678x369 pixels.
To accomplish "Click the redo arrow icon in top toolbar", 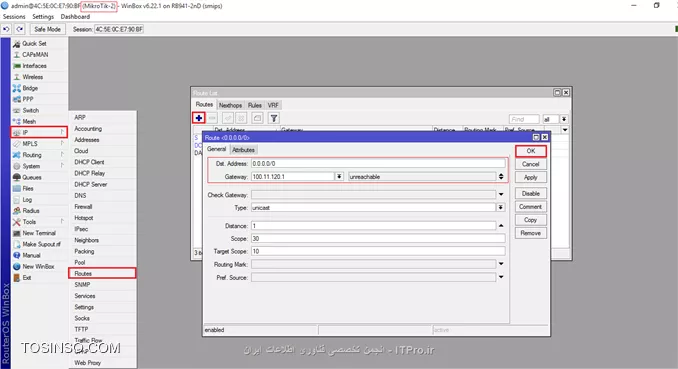I will point(19,29).
